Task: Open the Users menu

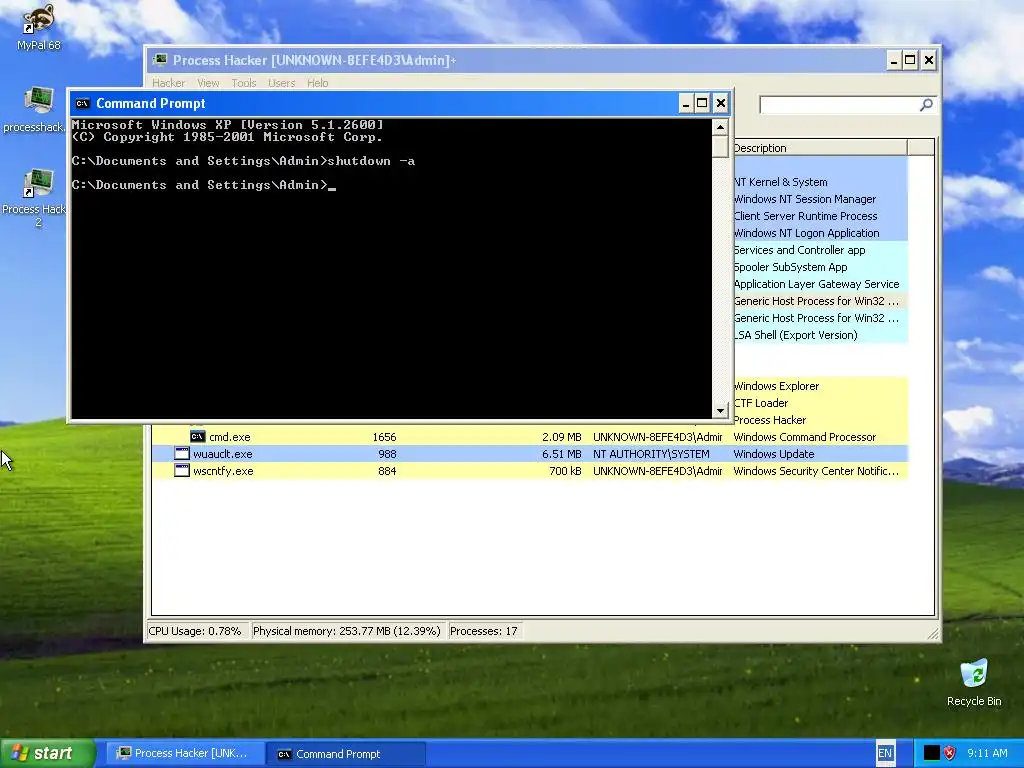Action: pos(281,83)
